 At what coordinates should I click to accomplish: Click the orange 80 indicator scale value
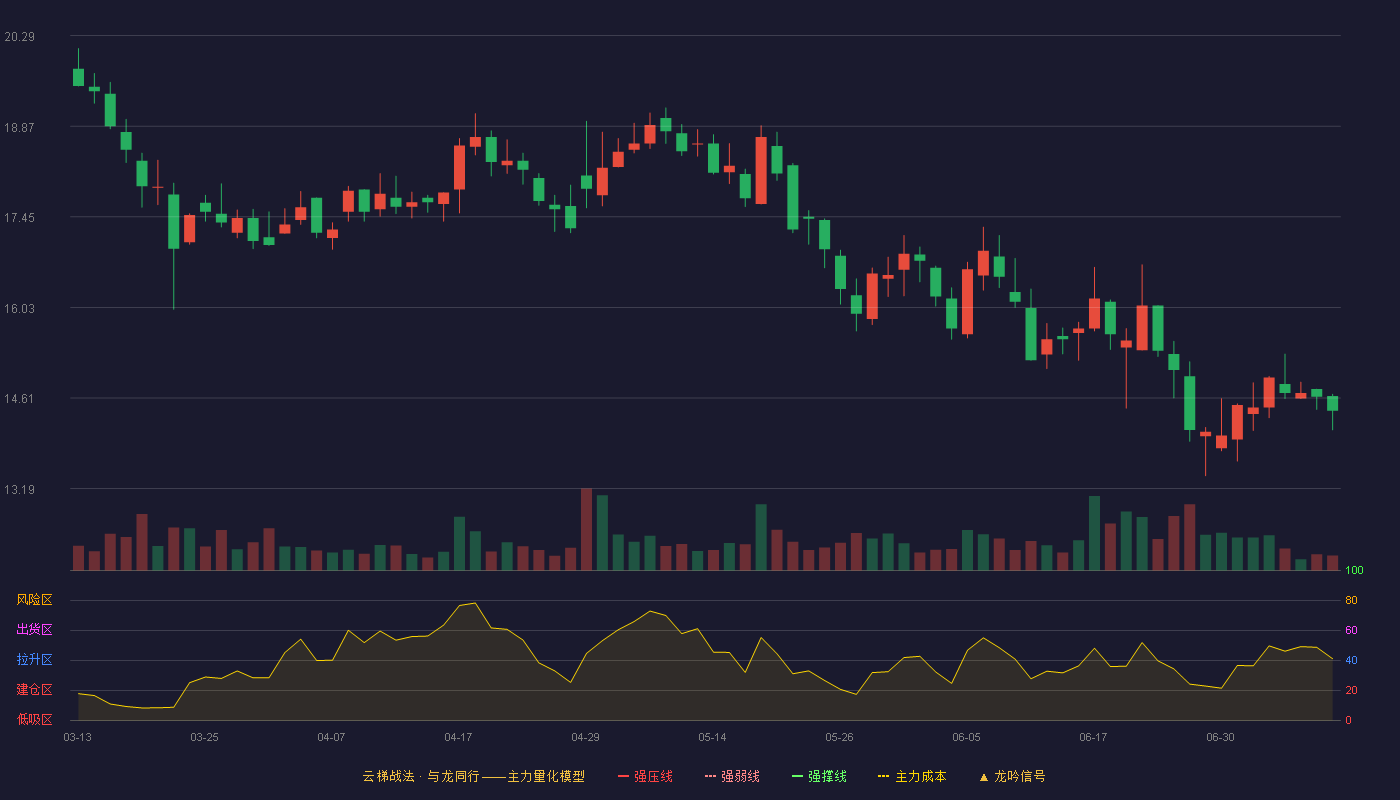pos(1351,601)
